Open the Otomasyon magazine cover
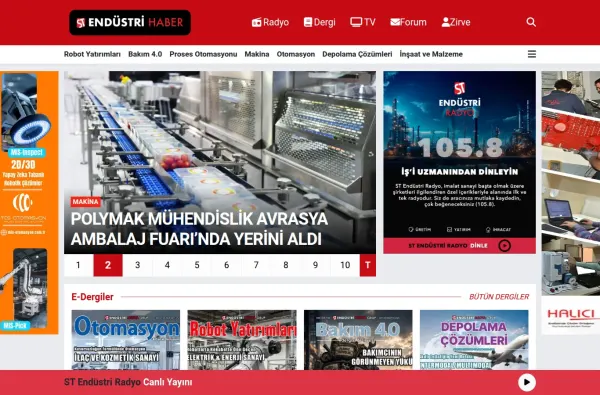 point(126,340)
